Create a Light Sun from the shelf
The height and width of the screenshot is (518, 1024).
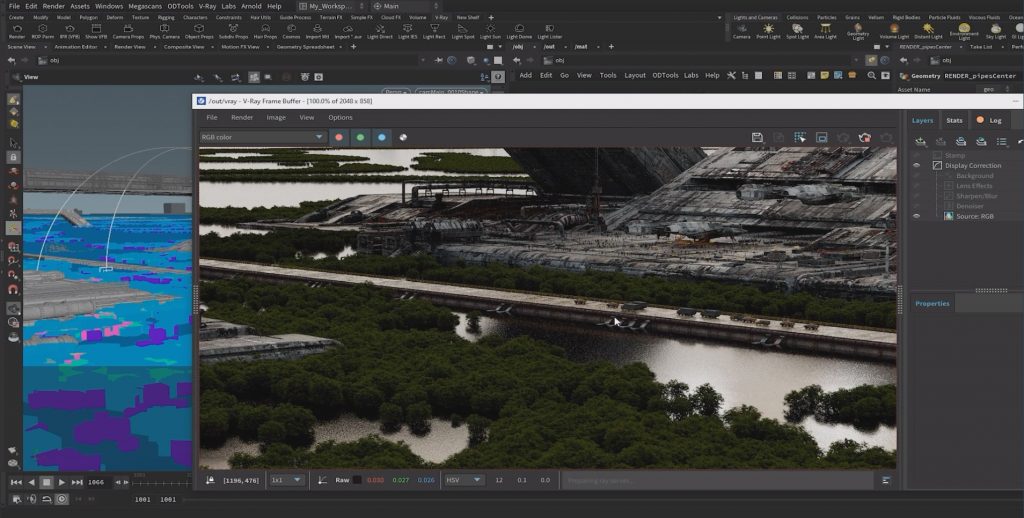tap(490, 29)
